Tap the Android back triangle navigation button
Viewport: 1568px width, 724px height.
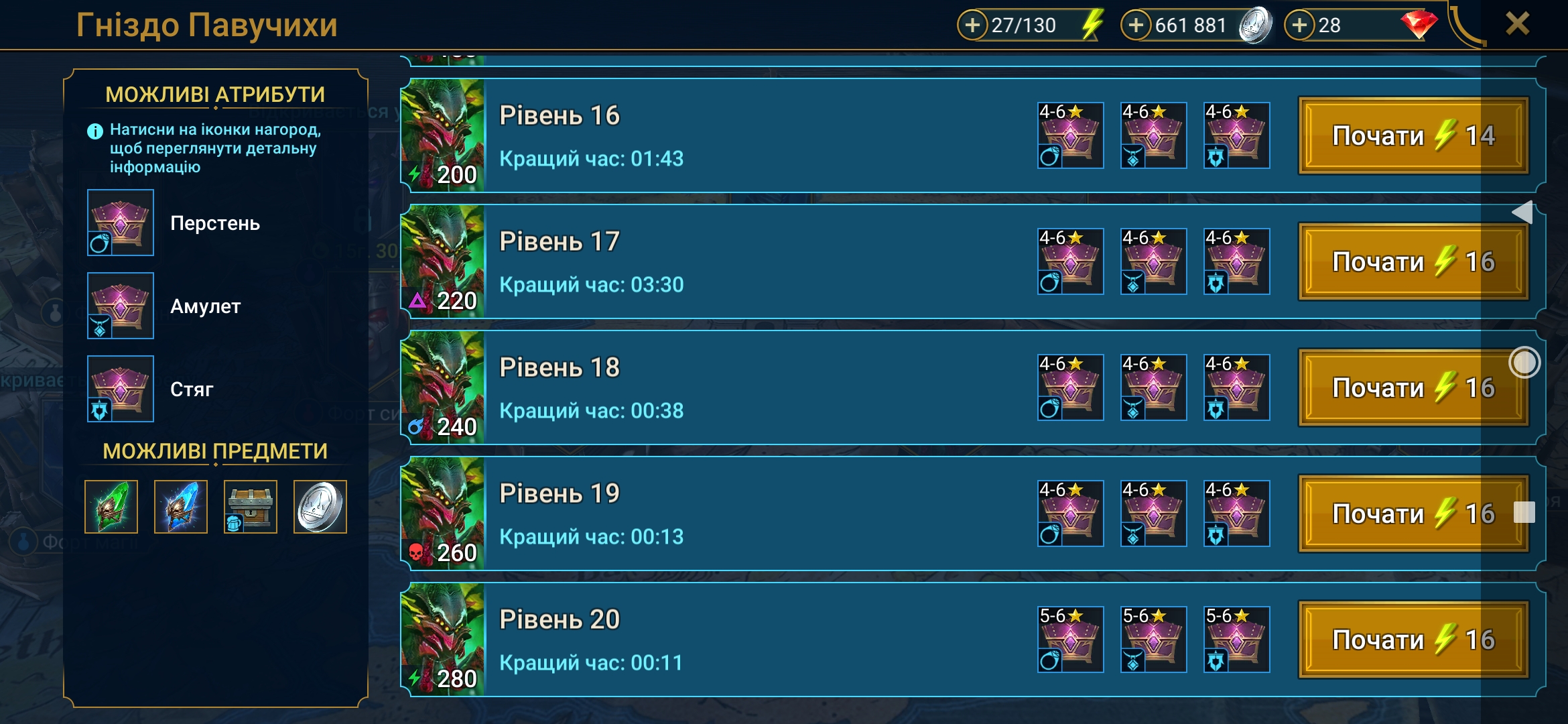tap(1523, 212)
